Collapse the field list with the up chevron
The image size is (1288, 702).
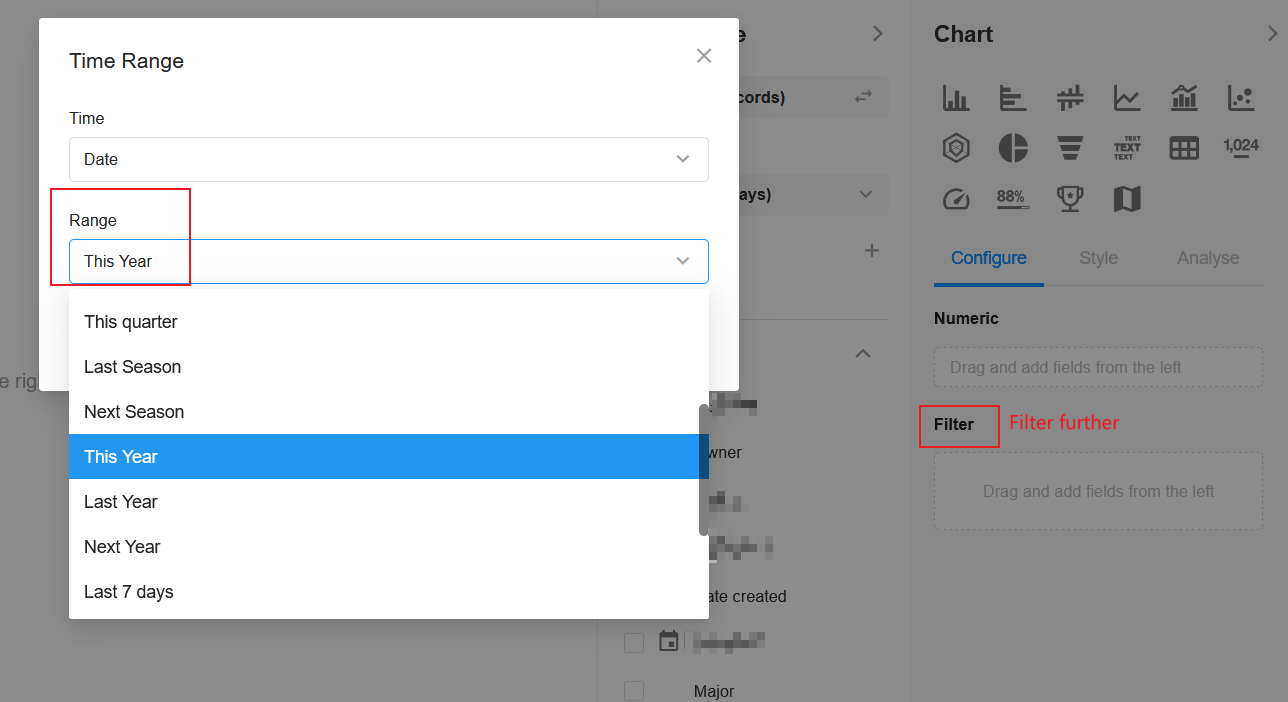coord(864,353)
